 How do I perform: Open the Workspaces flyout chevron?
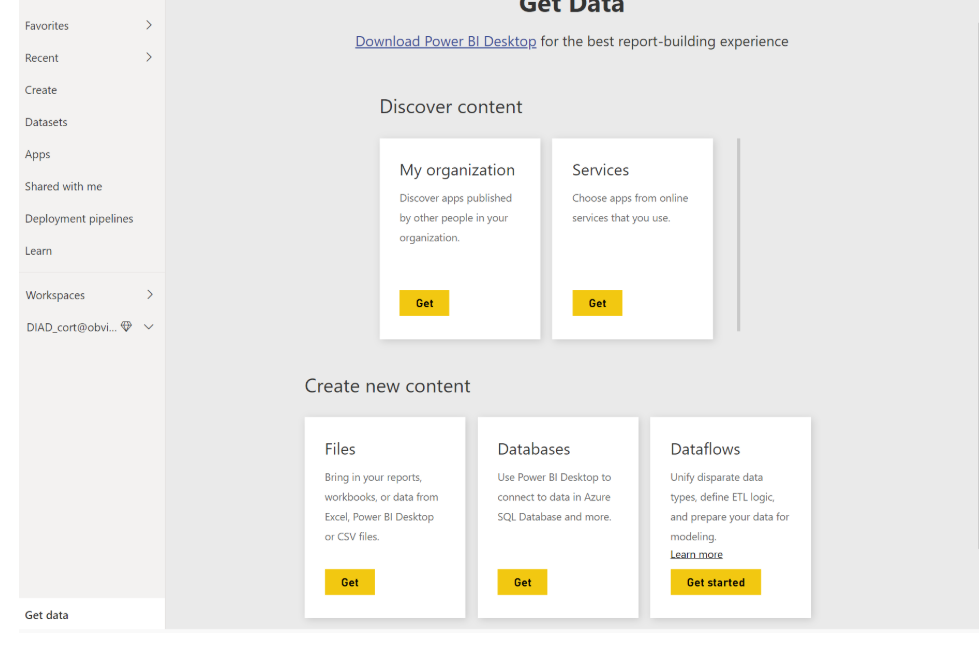(149, 295)
